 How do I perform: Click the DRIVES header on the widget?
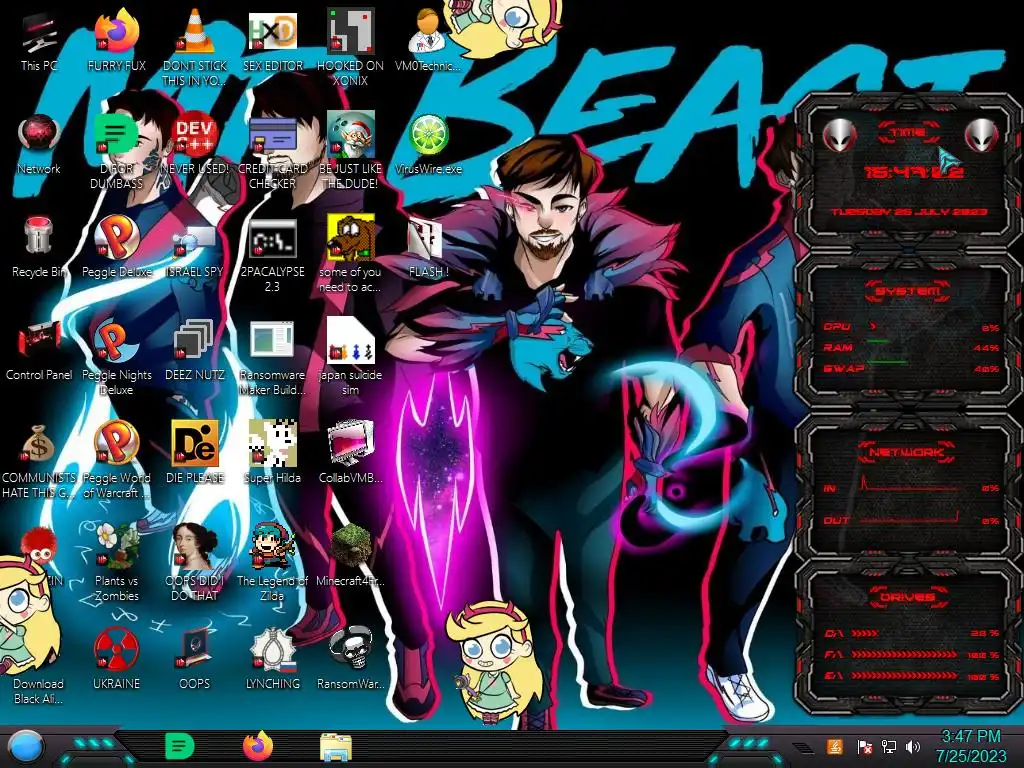click(x=906, y=597)
